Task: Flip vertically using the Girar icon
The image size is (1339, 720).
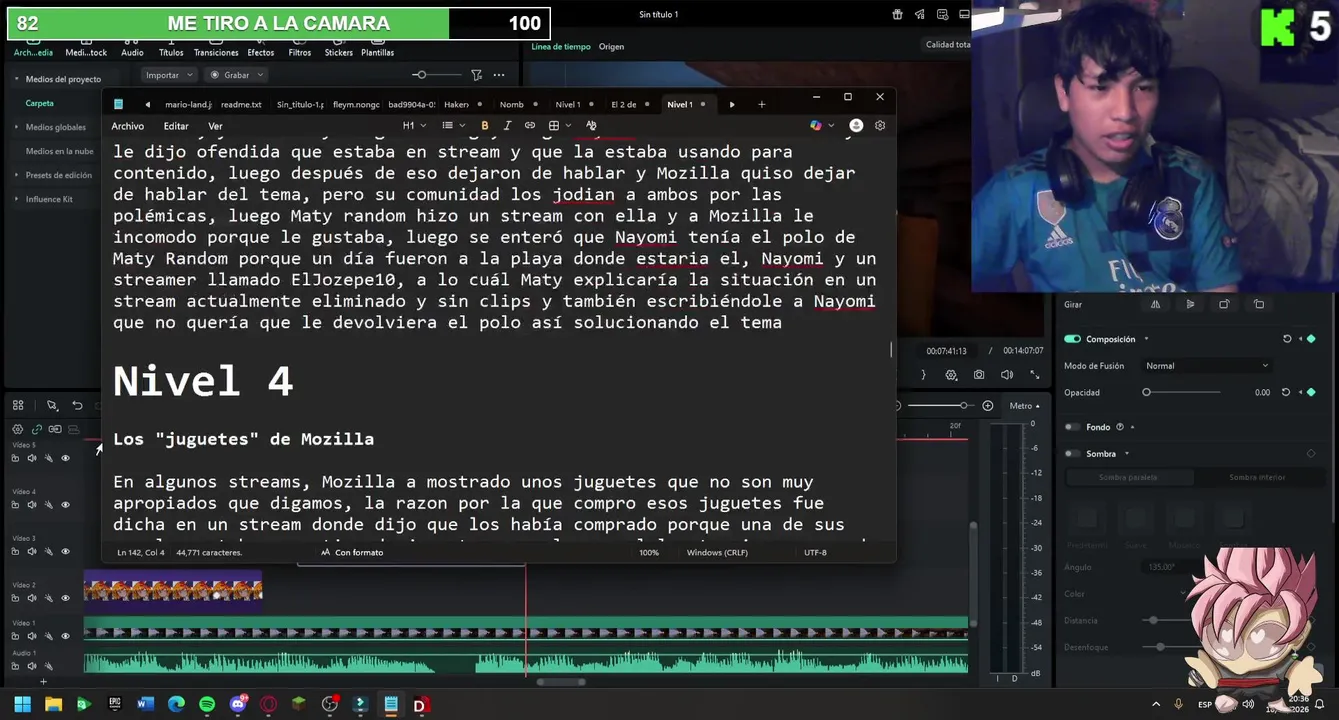Action: point(1190,305)
